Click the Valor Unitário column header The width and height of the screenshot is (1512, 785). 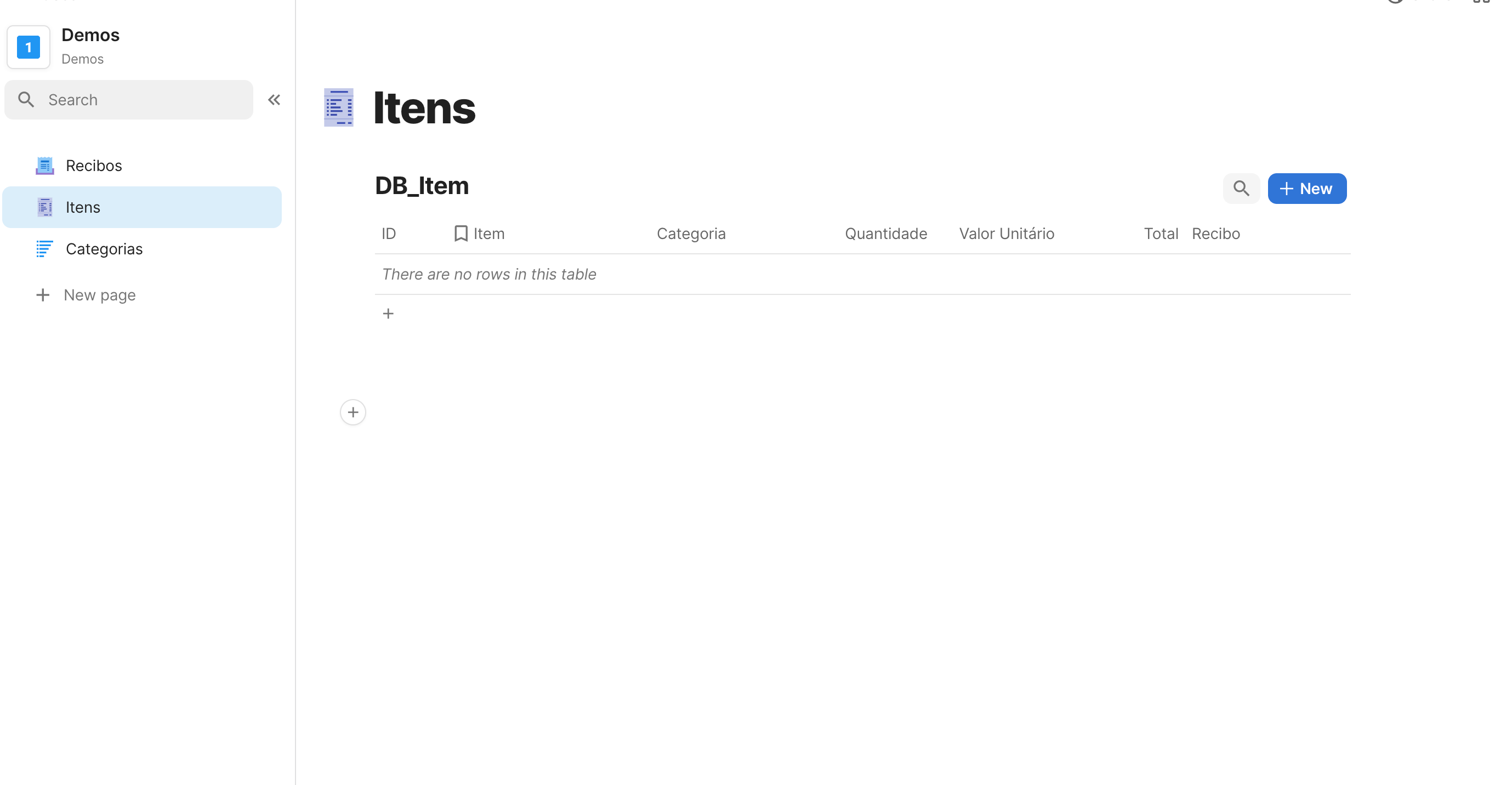[x=1006, y=234]
